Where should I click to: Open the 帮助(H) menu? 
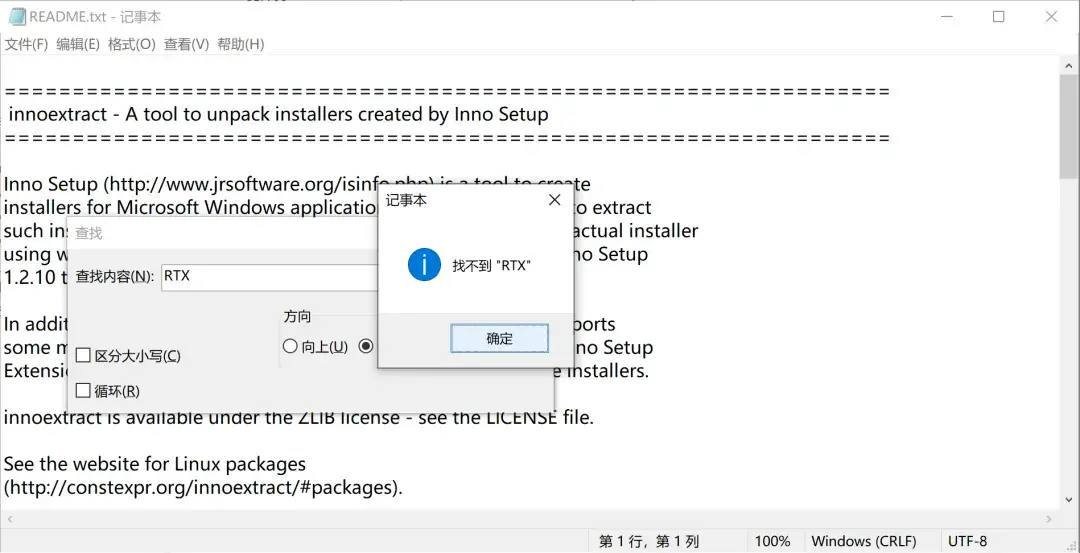click(x=240, y=44)
